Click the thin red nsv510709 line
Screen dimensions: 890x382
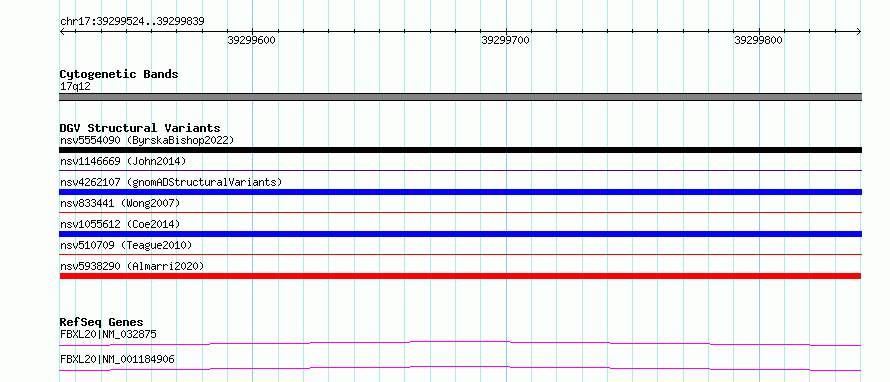point(461,254)
